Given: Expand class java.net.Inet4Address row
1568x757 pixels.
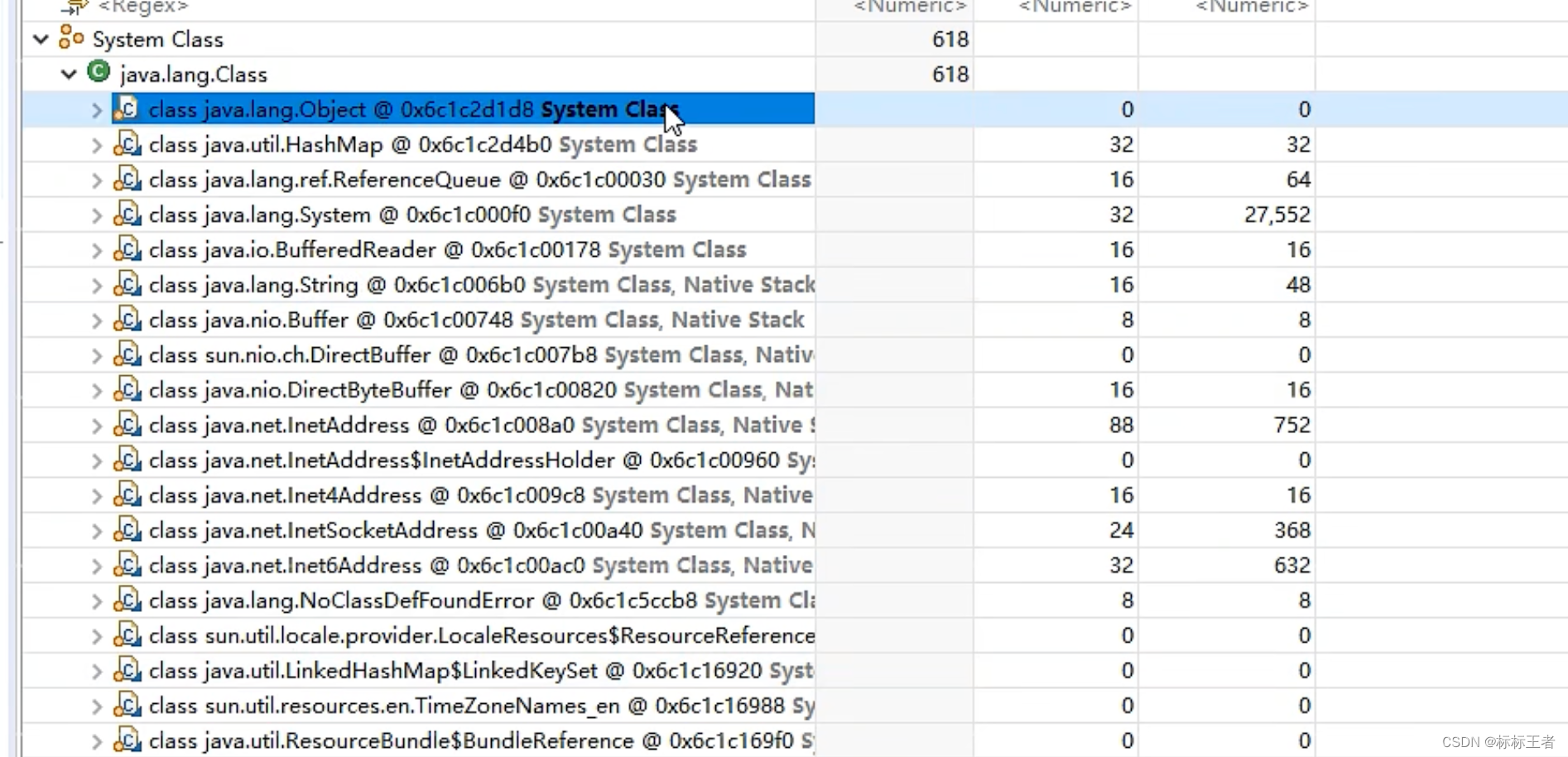Looking at the screenshot, I should [x=97, y=495].
